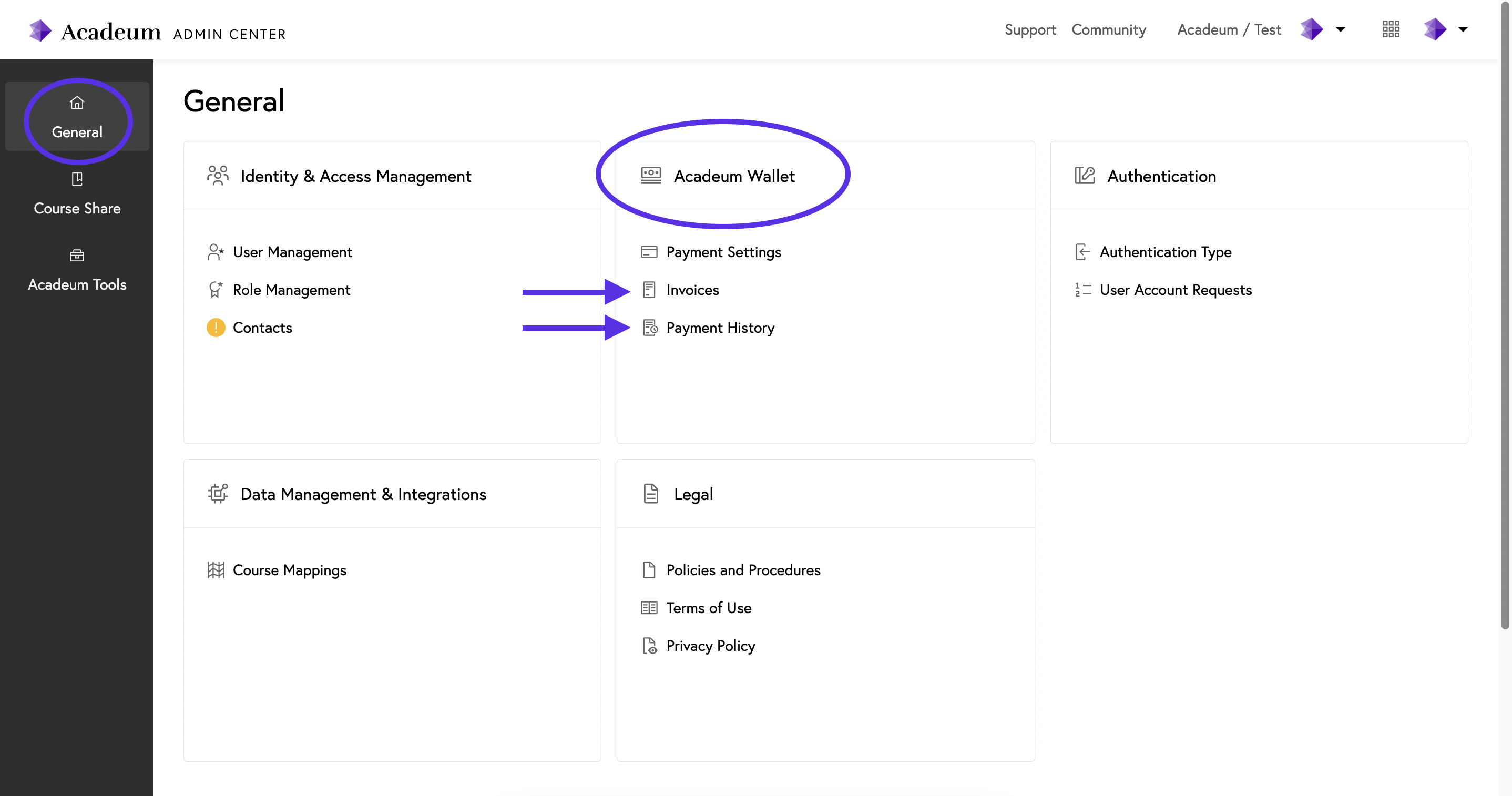Click the Policies and Procedures page icon
The width and height of the screenshot is (1512, 796).
(649, 570)
